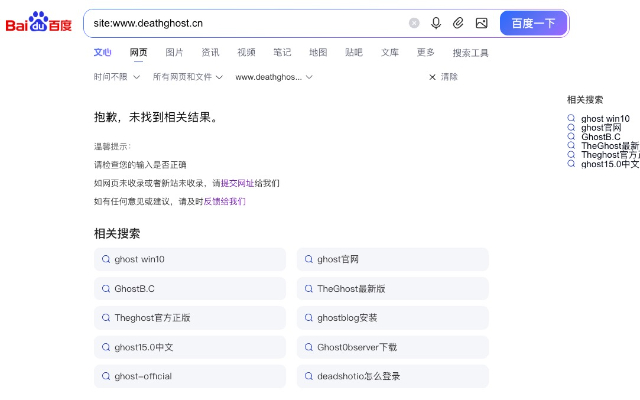This screenshot has height=400, width=640.
Task: Click the magnifier icon in the ghost win10 card
Action: pyautogui.click(x=106, y=259)
